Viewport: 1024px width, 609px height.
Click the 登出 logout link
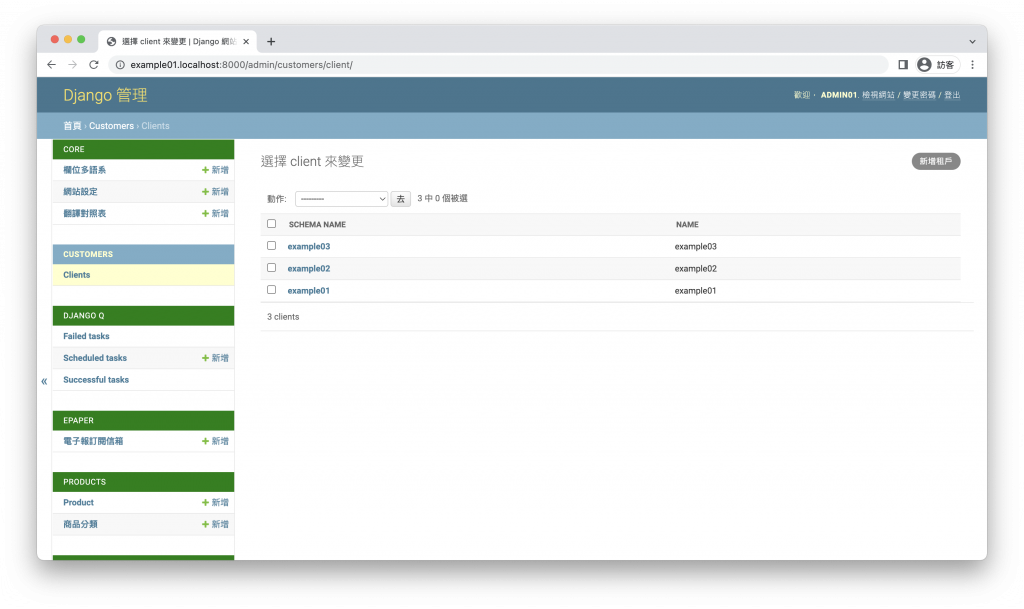tap(952, 95)
